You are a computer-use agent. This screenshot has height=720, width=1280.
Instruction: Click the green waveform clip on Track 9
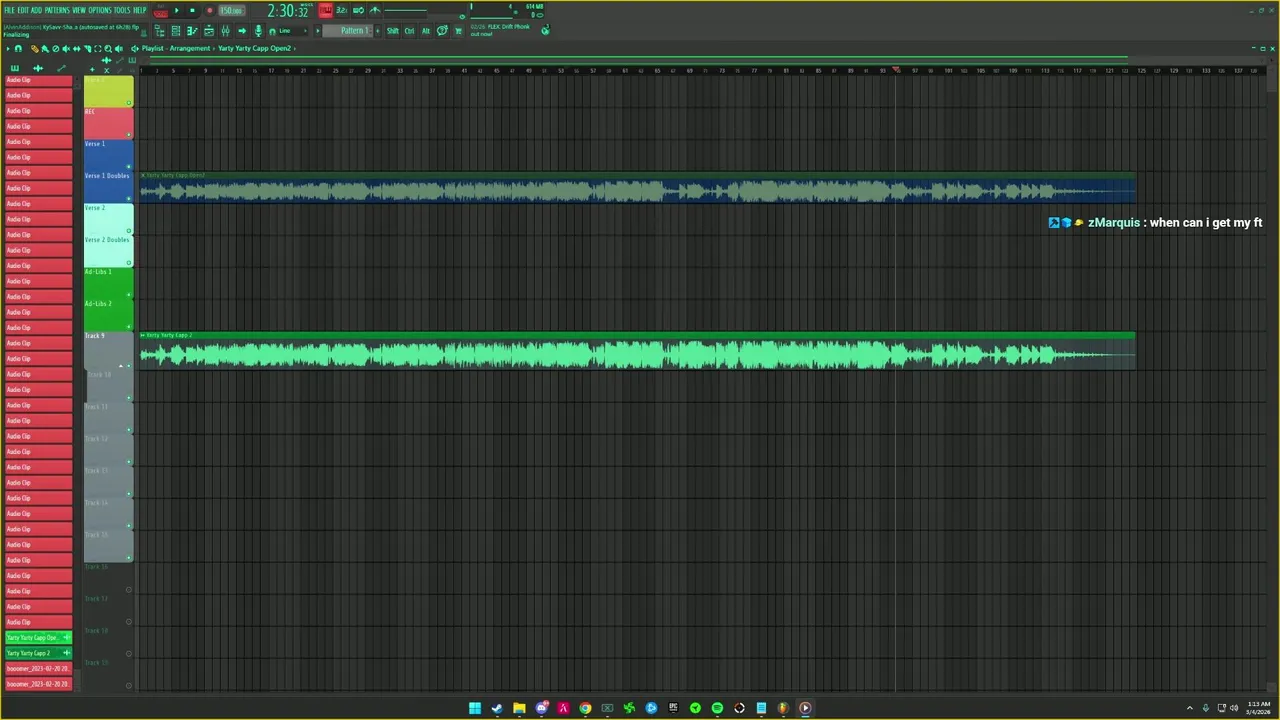click(x=637, y=352)
